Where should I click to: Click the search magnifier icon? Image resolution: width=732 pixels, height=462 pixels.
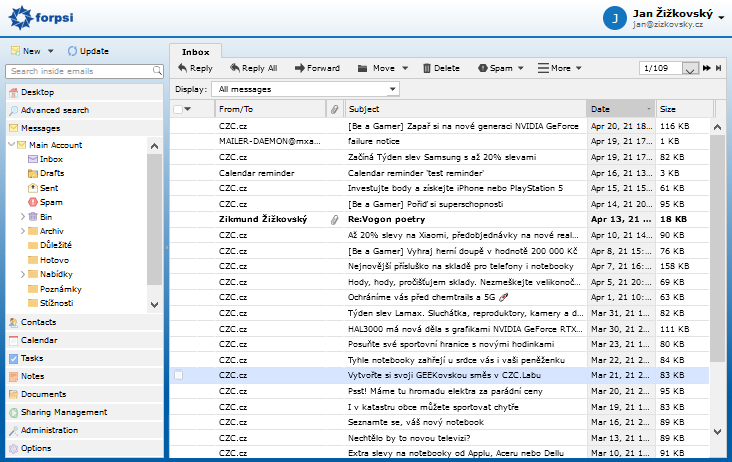[157, 71]
